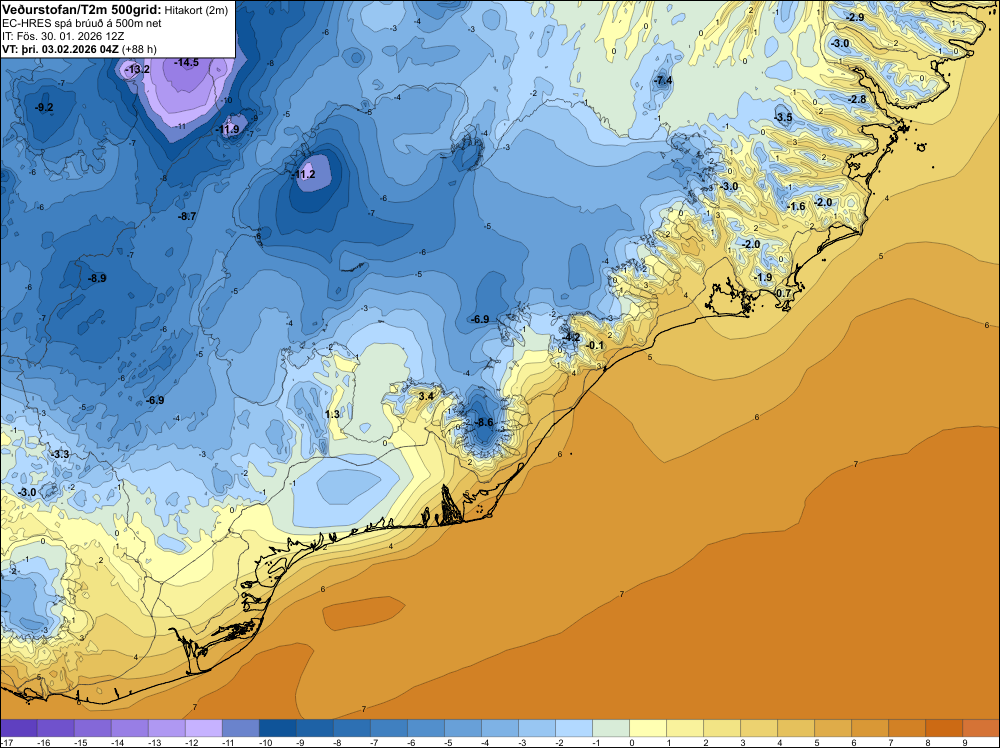Click the -9.2 temperature label
The width and height of the screenshot is (1000, 748).
(44, 108)
